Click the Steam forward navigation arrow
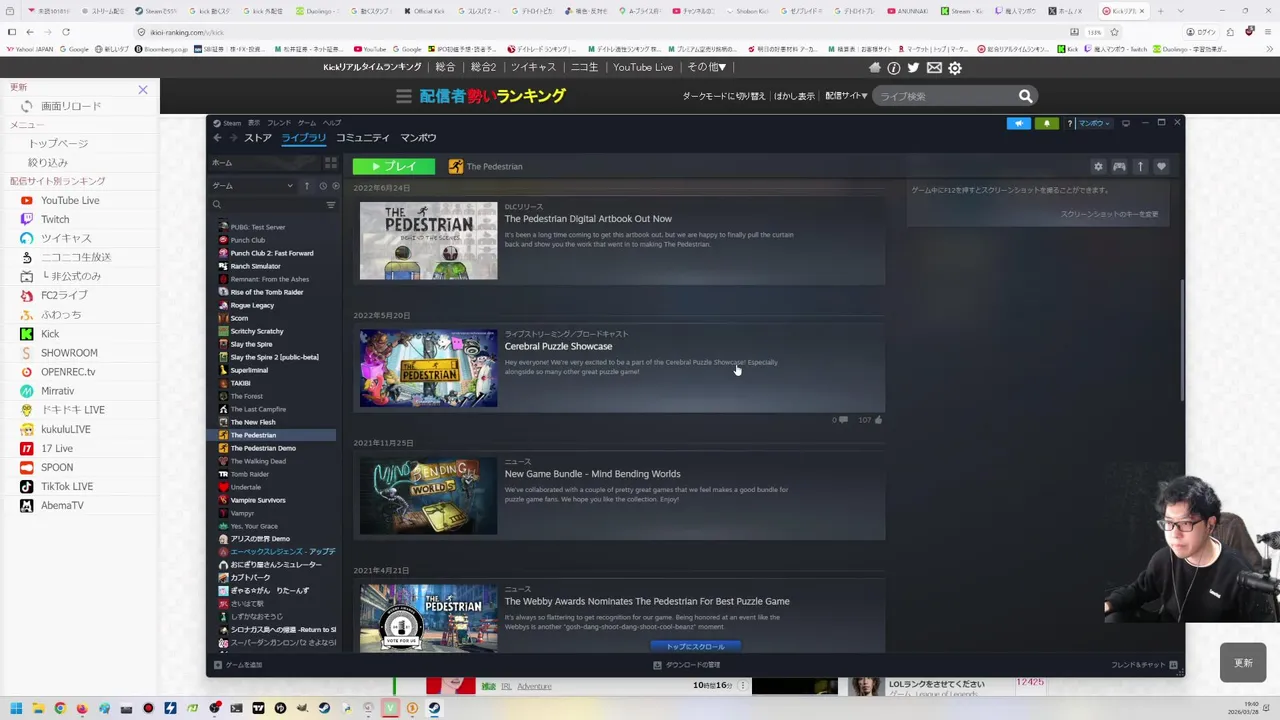 point(232,138)
